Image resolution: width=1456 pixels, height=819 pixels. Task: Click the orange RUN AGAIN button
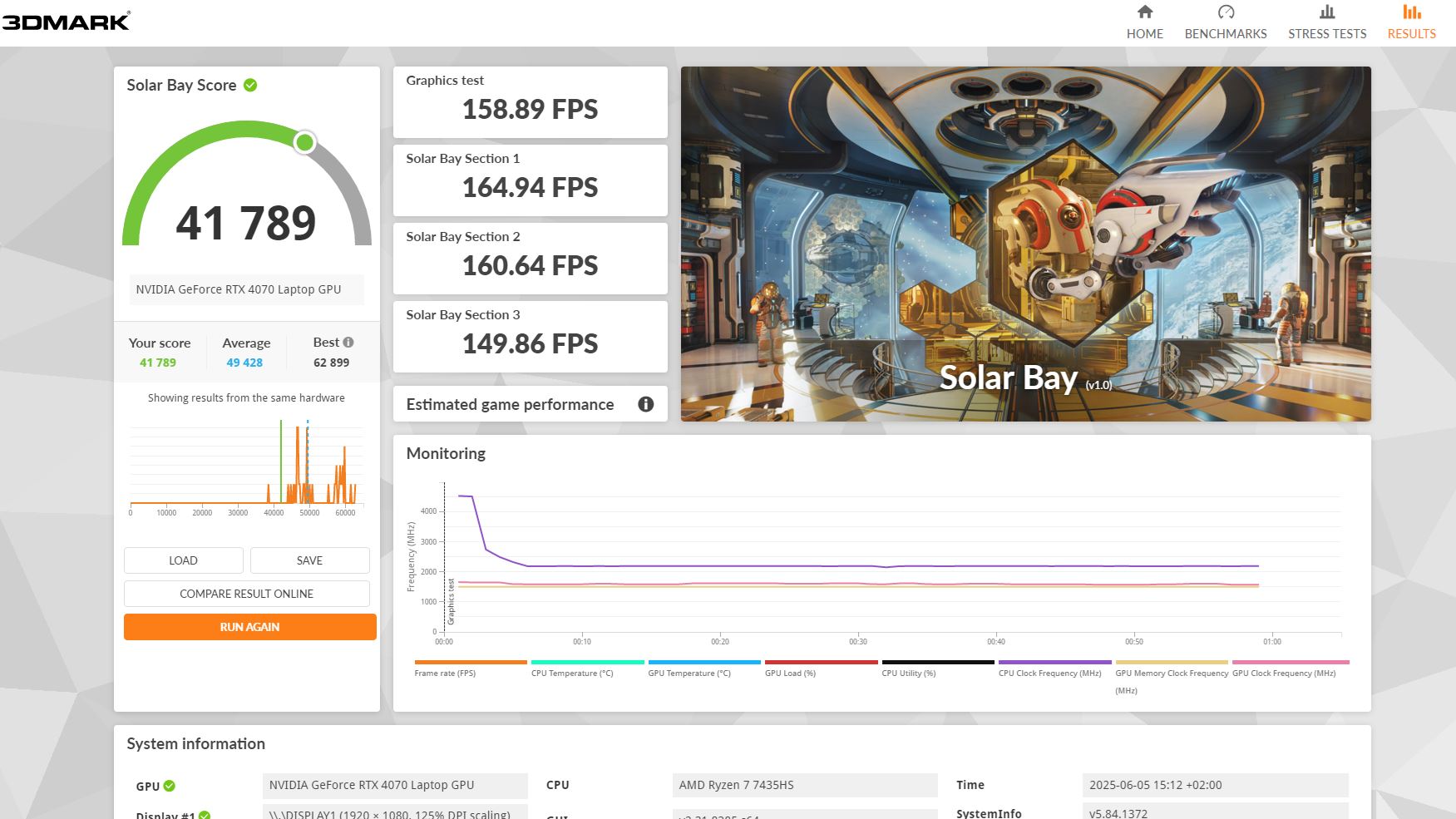(x=250, y=627)
